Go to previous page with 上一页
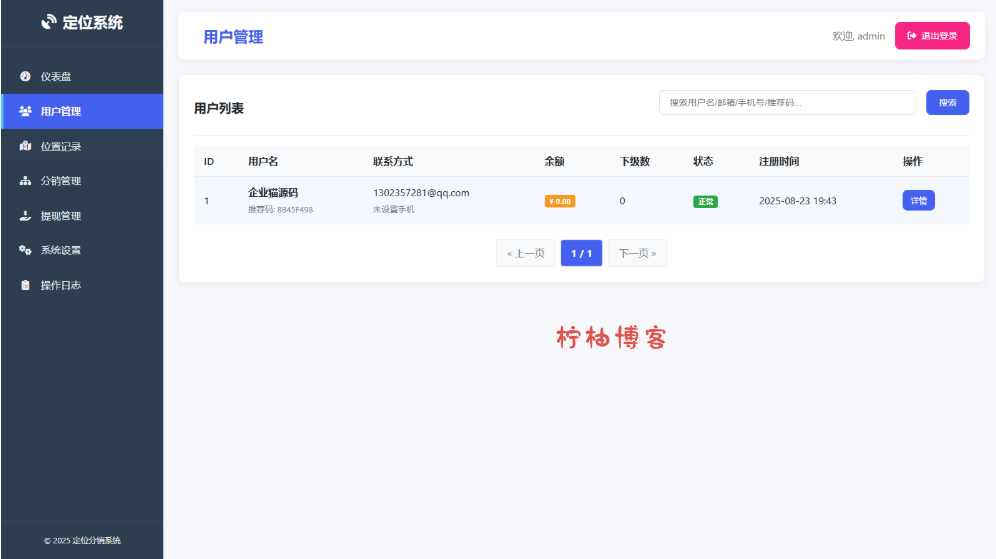 (x=525, y=254)
